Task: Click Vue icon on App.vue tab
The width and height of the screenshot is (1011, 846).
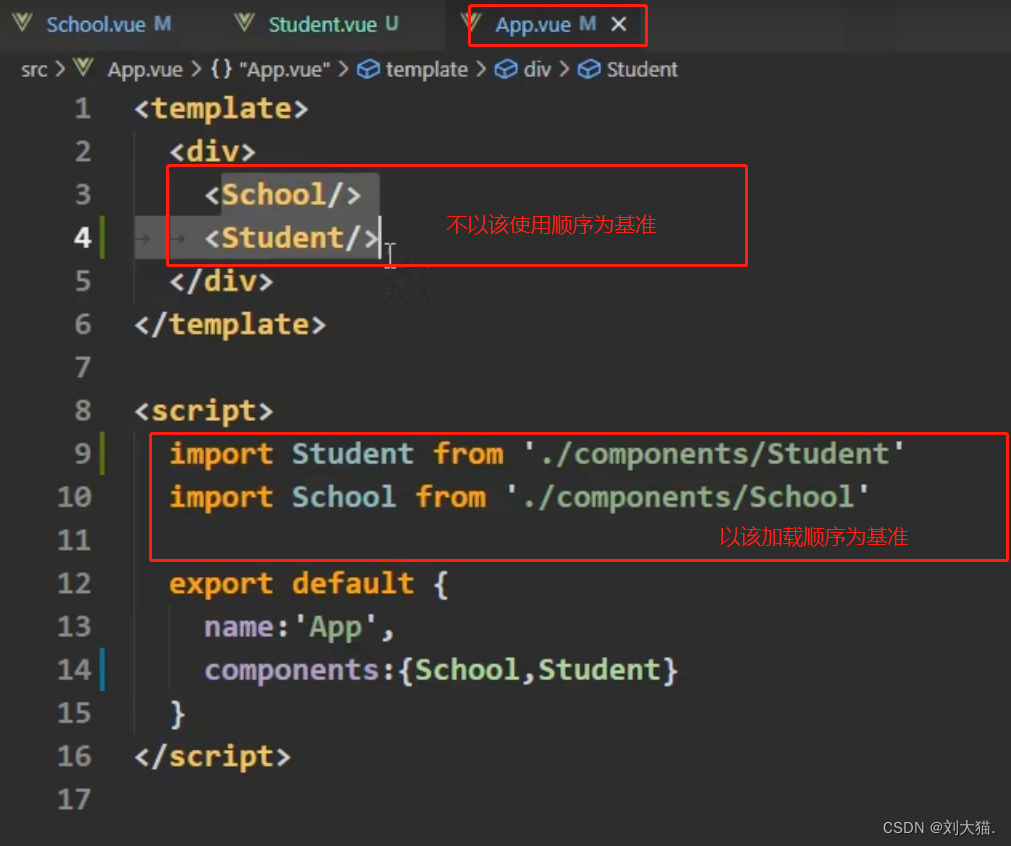Action: (471, 24)
